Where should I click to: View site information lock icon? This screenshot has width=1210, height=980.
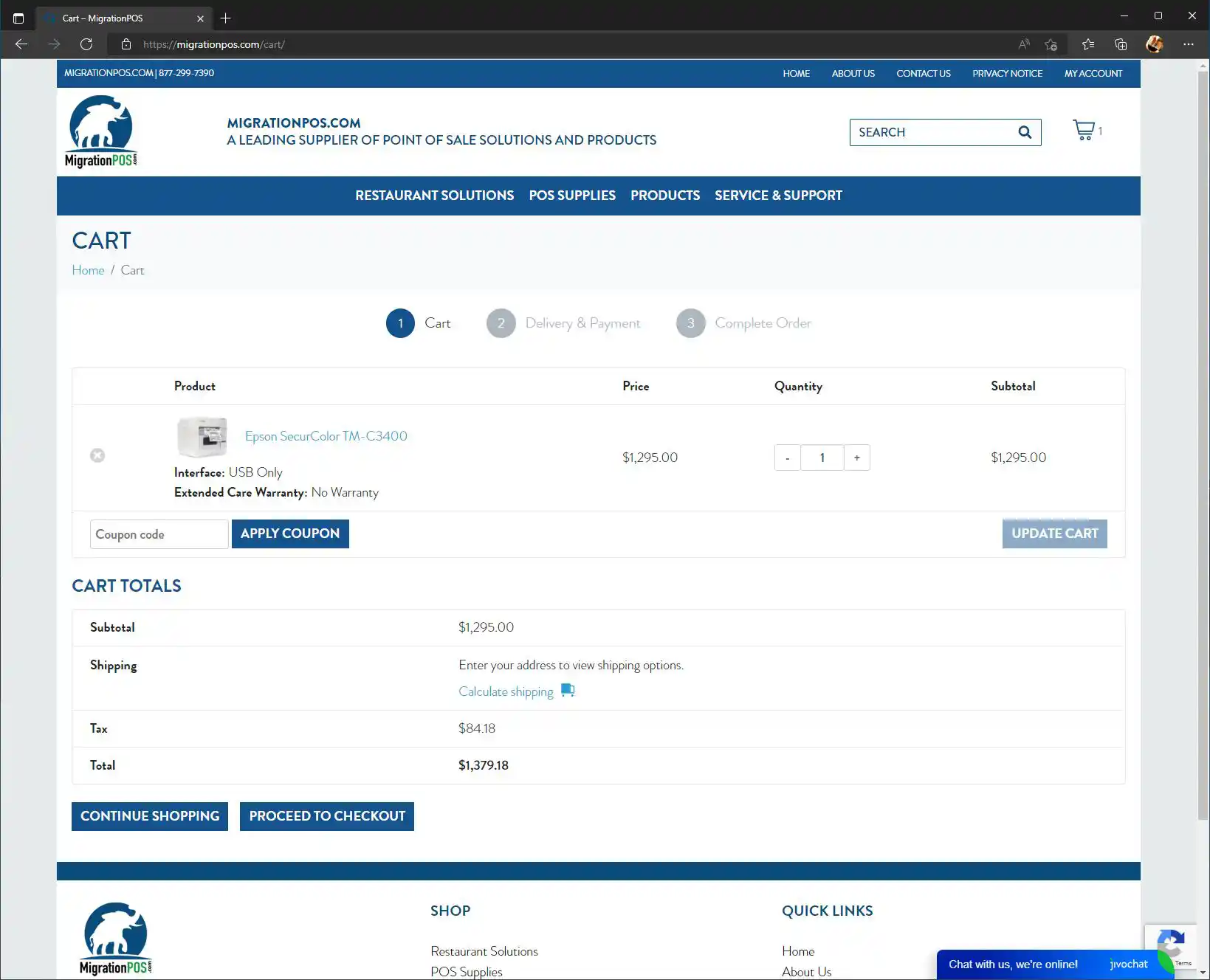[126, 44]
